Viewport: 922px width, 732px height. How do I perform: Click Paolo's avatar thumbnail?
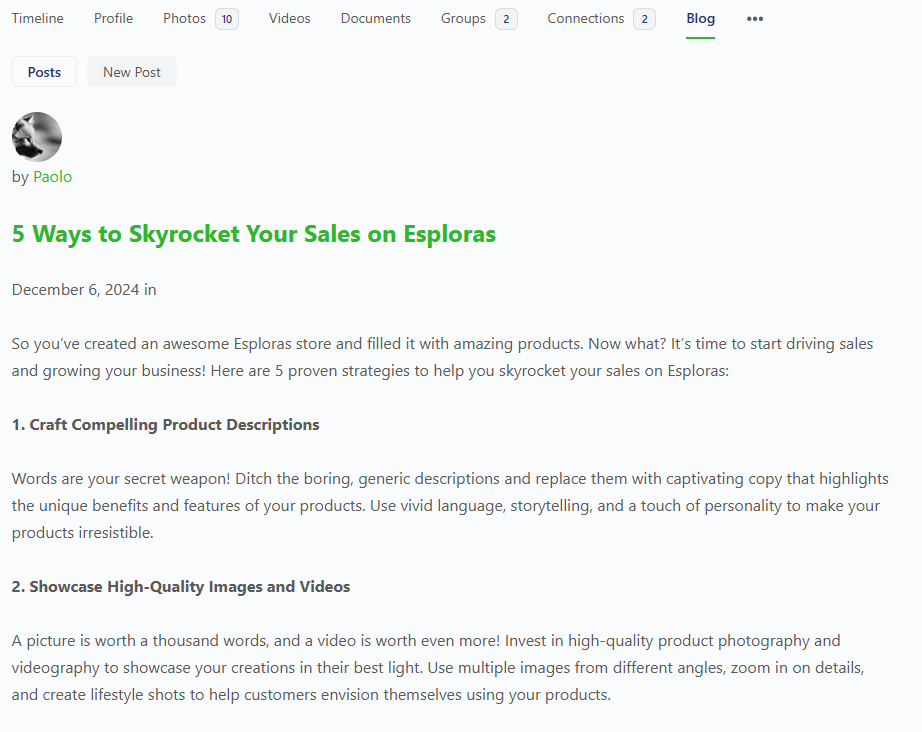click(x=36, y=137)
